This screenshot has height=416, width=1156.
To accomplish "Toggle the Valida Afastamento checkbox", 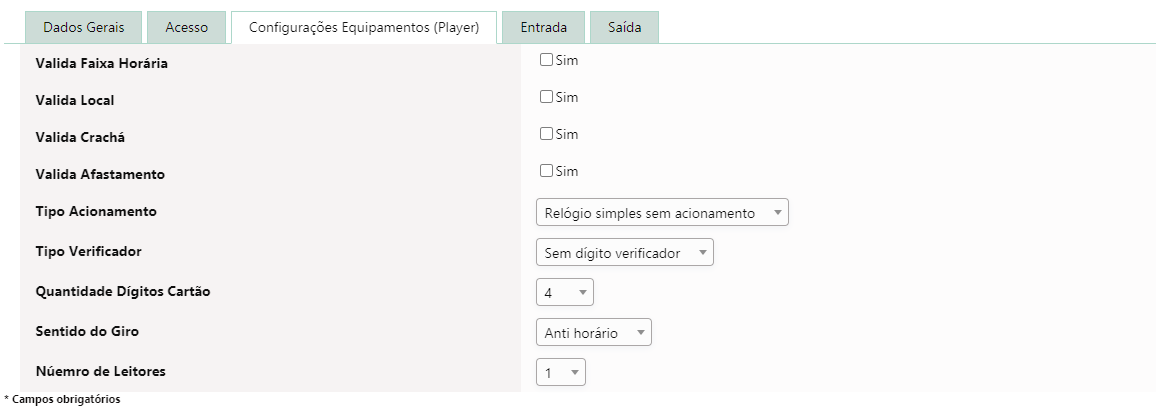I will tap(546, 171).
